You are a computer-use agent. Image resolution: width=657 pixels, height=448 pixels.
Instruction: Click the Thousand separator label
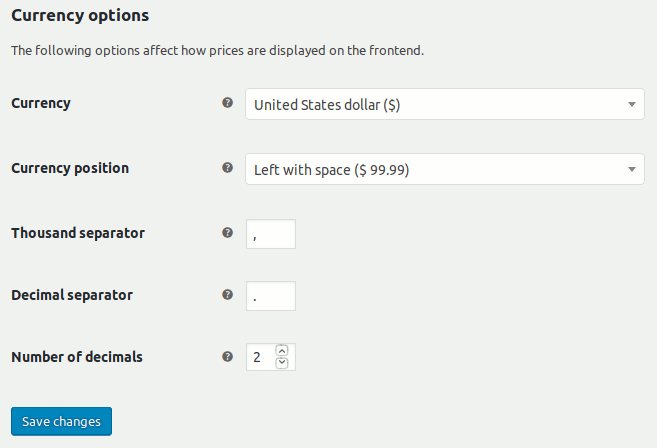click(x=78, y=233)
